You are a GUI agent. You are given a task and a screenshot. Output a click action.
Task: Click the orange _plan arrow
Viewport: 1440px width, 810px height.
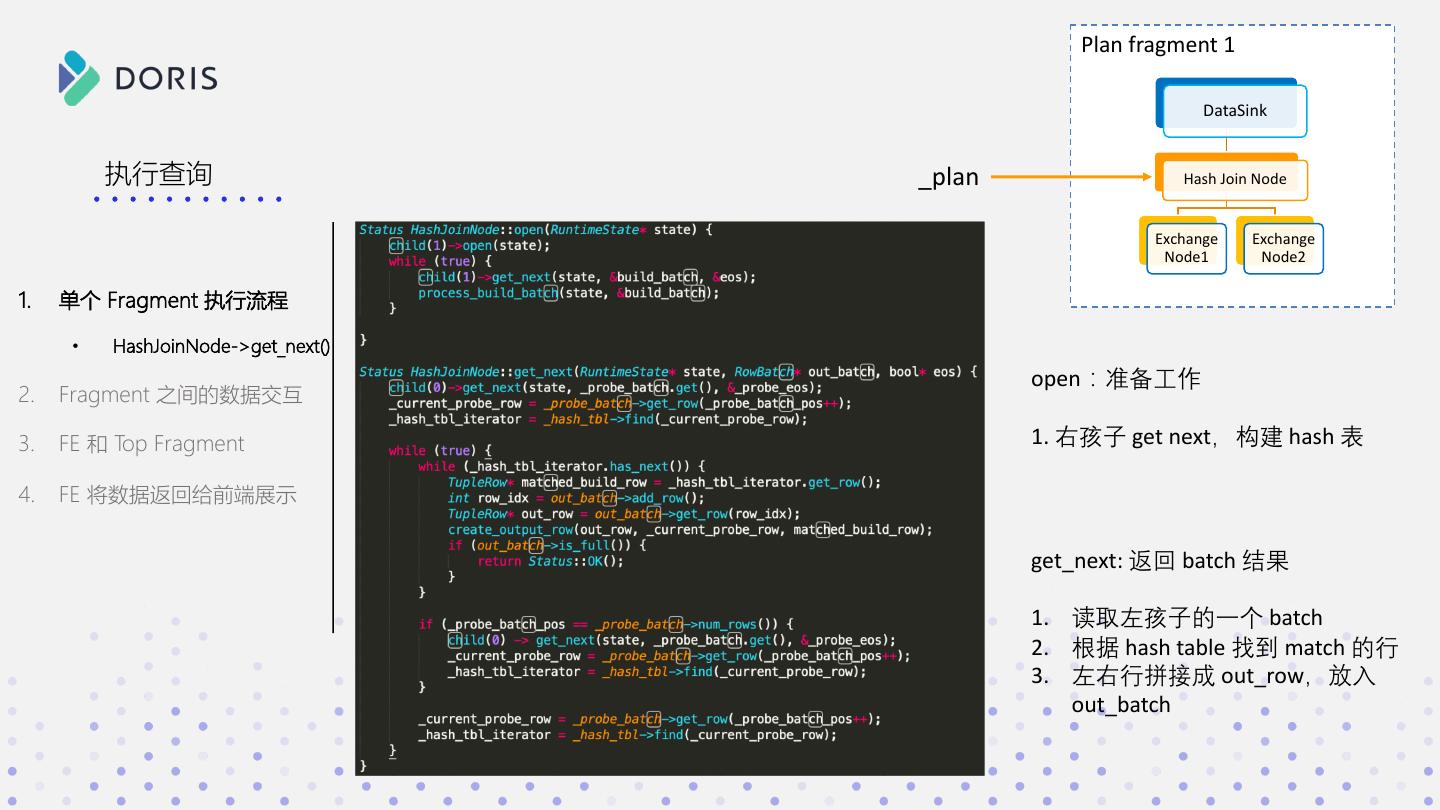pyautogui.click(x=1070, y=178)
